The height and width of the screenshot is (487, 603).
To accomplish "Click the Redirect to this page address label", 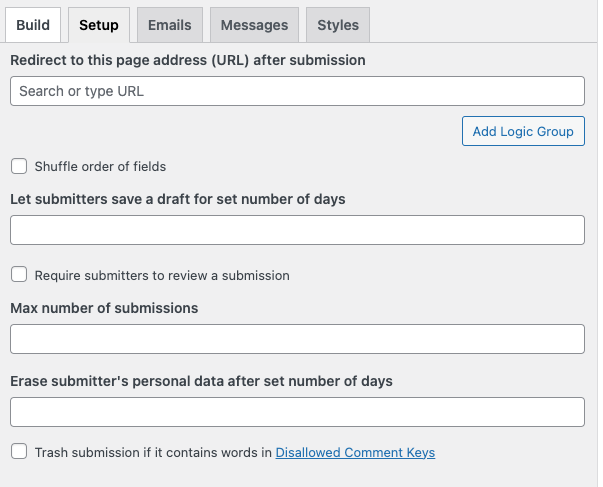I will tap(188, 60).
